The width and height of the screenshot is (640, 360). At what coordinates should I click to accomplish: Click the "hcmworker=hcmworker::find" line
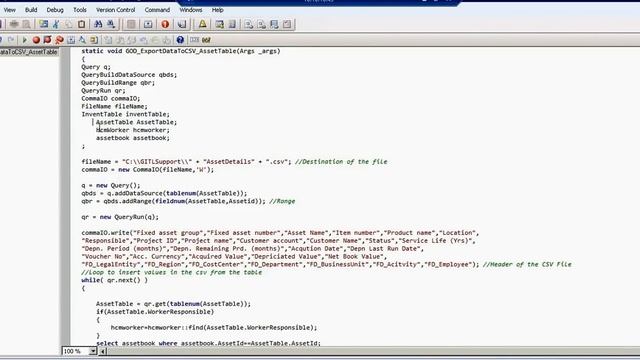(214, 327)
